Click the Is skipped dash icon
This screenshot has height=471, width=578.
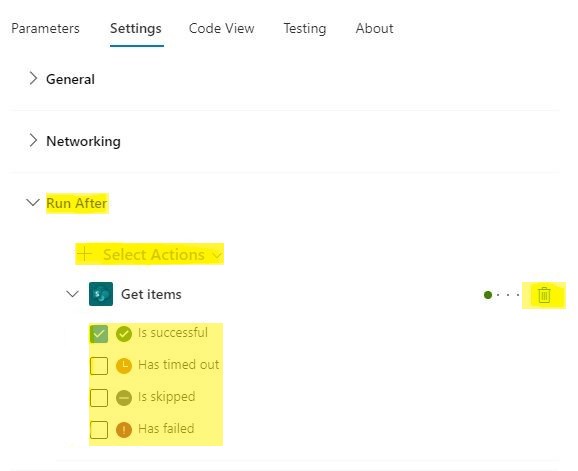[x=124, y=398]
